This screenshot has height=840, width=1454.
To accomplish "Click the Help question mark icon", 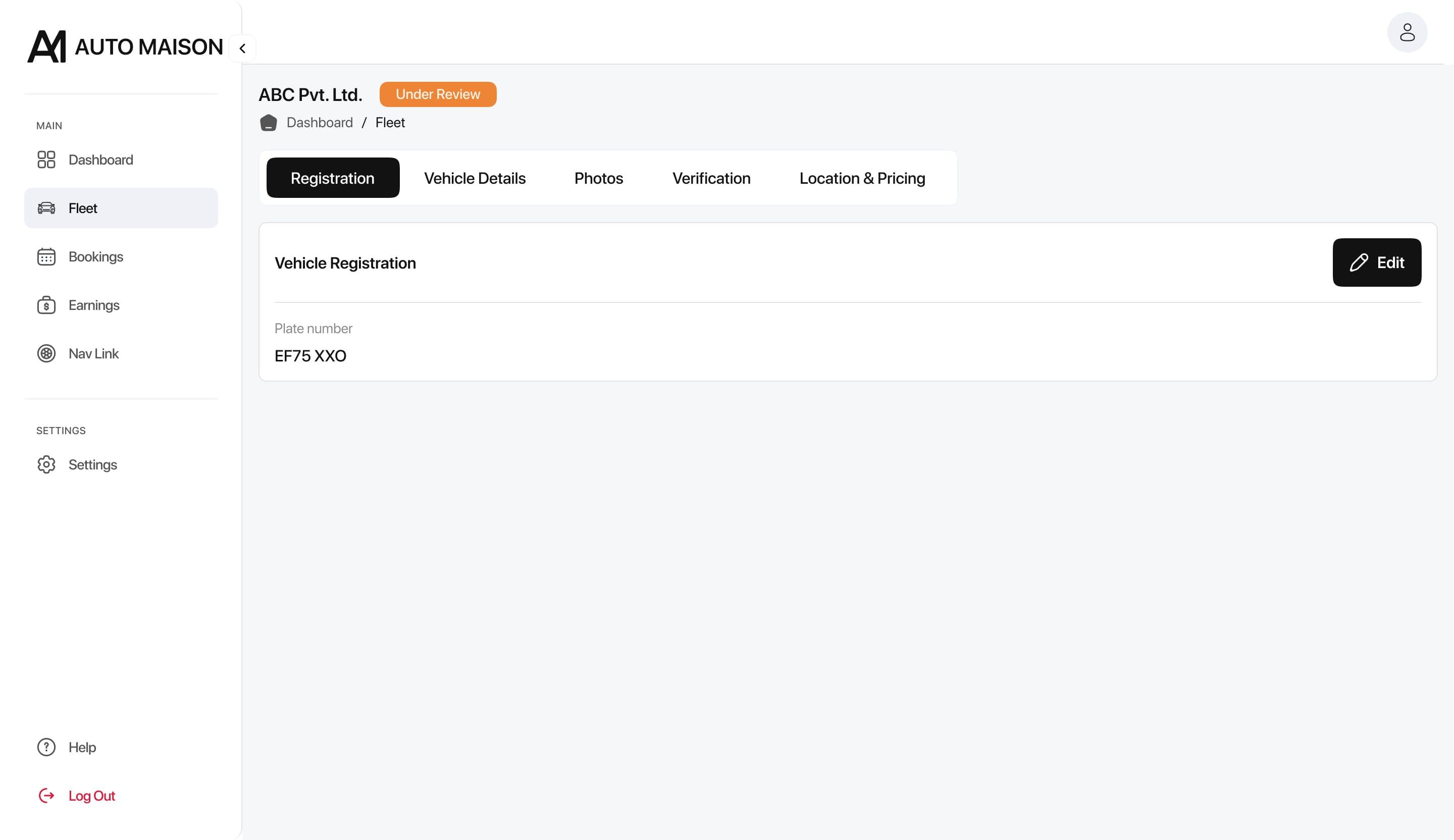I will pyautogui.click(x=46, y=747).
